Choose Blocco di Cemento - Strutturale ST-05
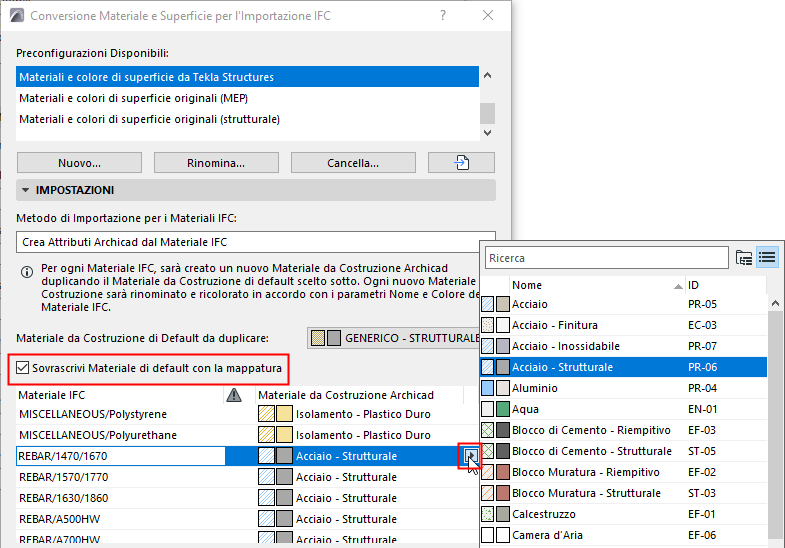The image size is (785, 548). [x=623, y=451]
